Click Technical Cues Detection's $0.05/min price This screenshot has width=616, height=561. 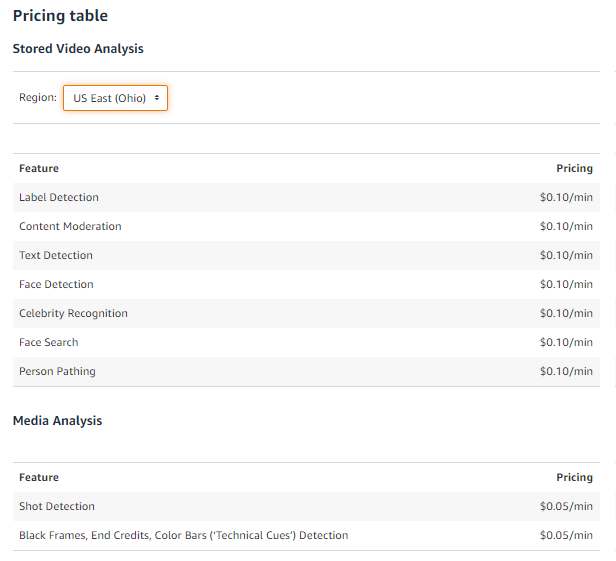click(566, 535)
